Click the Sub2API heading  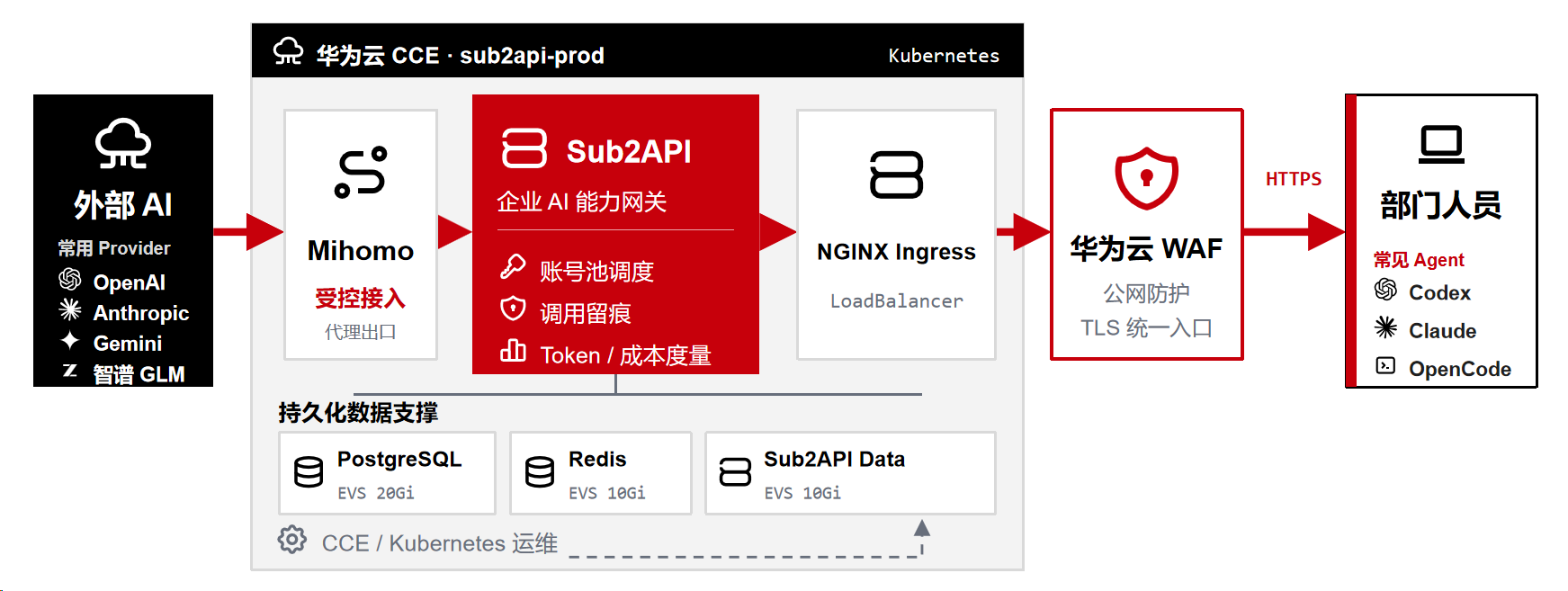click(629, 151)
